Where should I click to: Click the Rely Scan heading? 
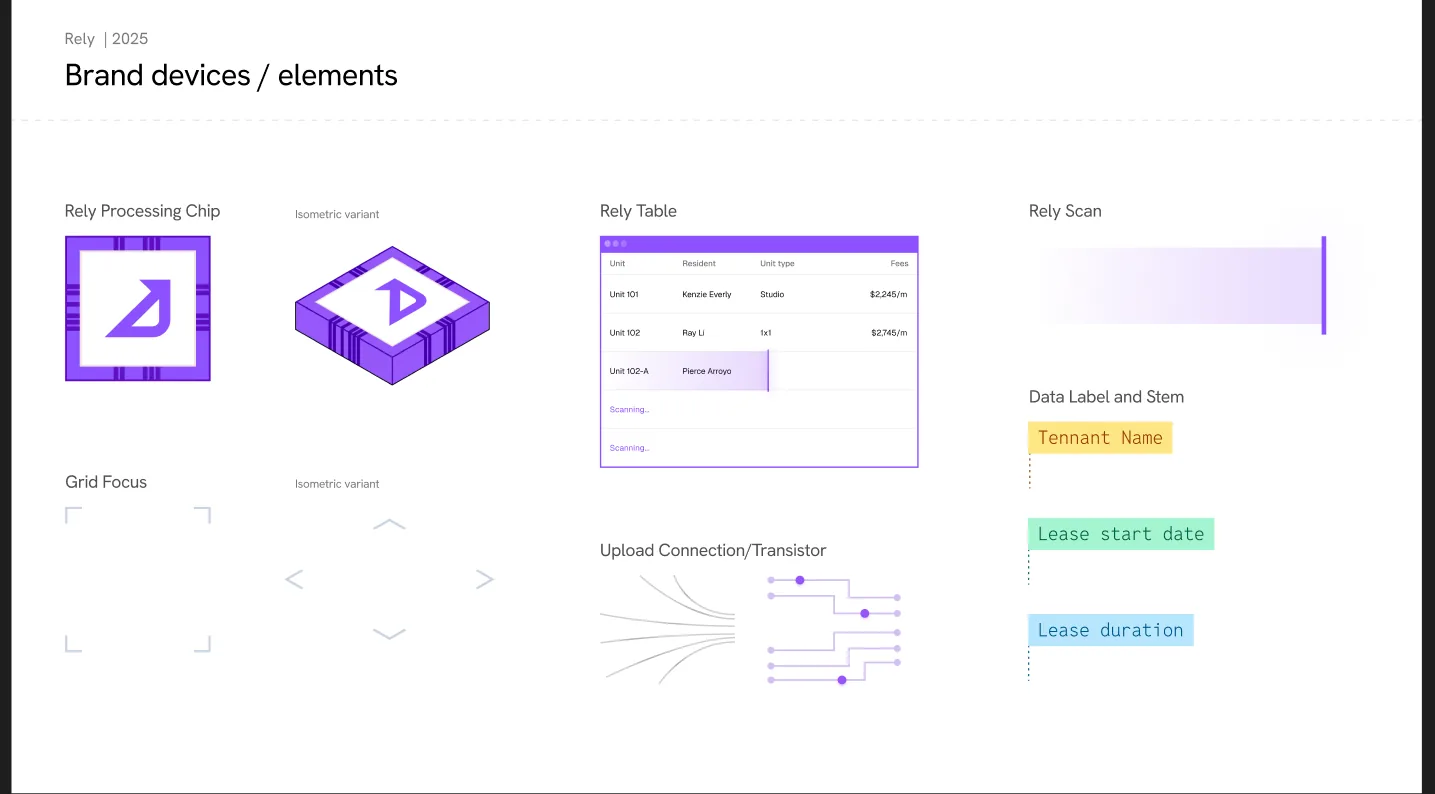pos(1065,211)
